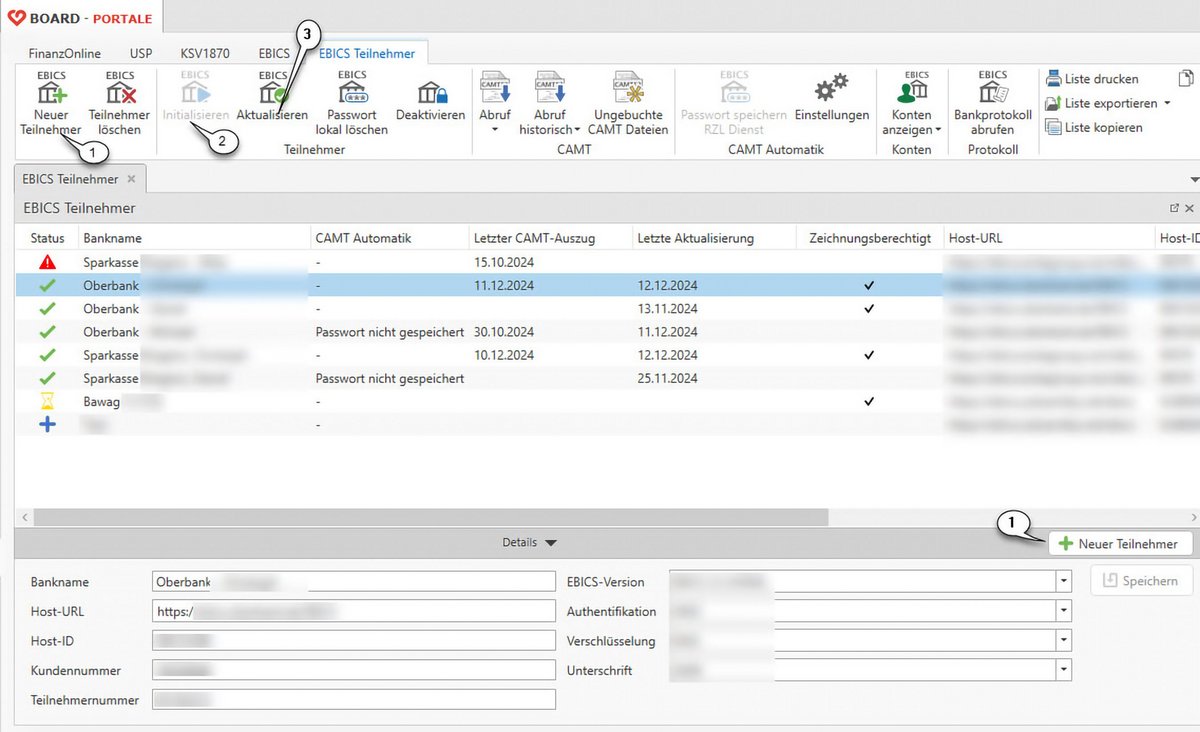Toggle Zeichnungsberechtigt check in selected Oberbank row

pos(869,286)
